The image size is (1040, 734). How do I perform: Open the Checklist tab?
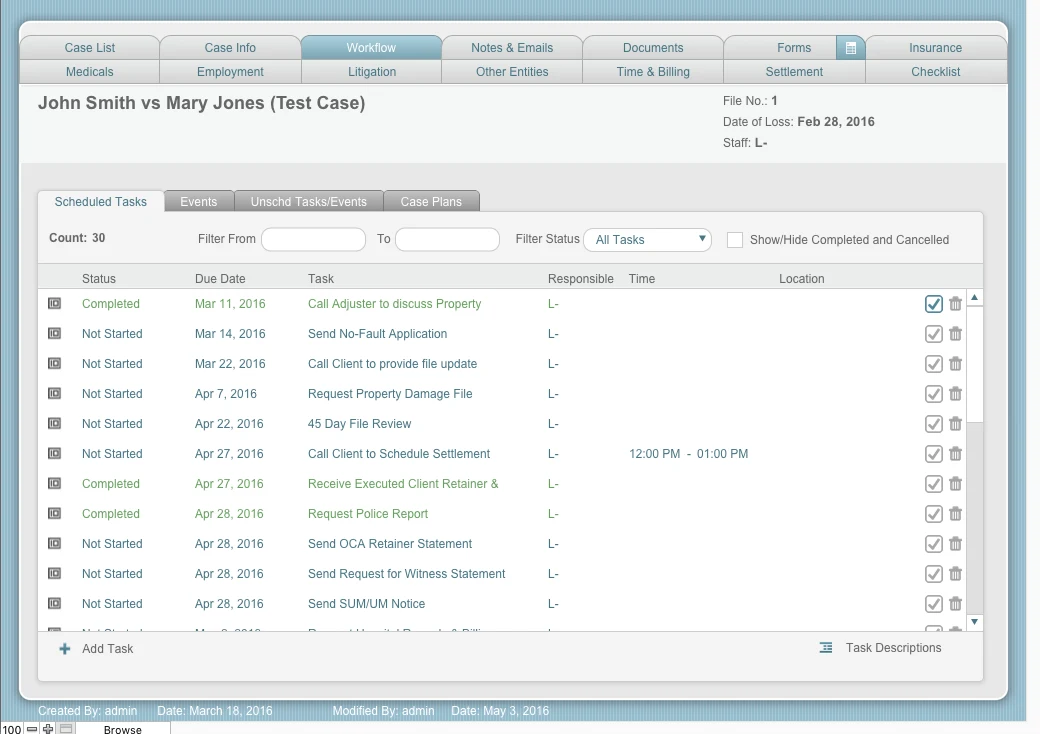[x=935, y=72]
